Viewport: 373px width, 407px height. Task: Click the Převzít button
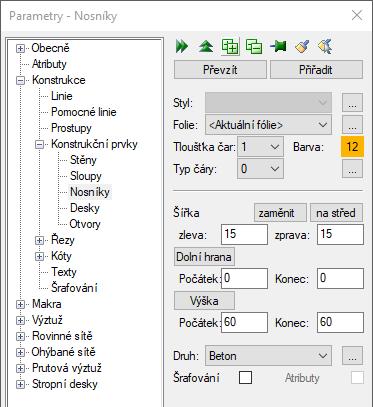click(x=220, y=70)
